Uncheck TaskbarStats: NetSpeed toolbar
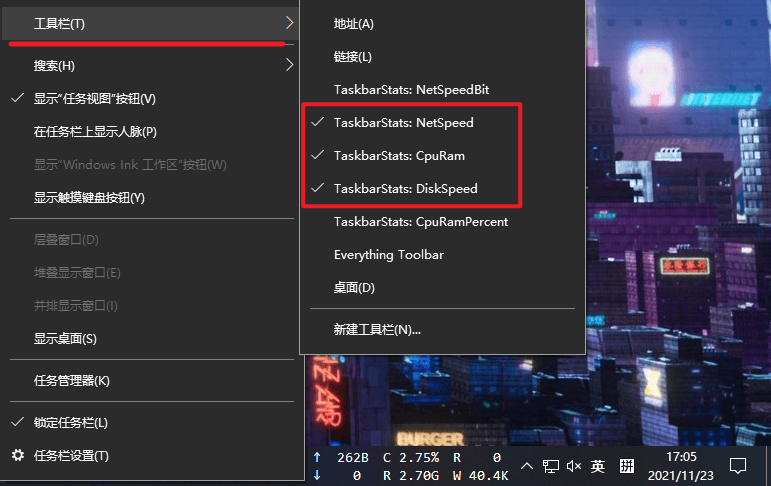 point(403,123)
